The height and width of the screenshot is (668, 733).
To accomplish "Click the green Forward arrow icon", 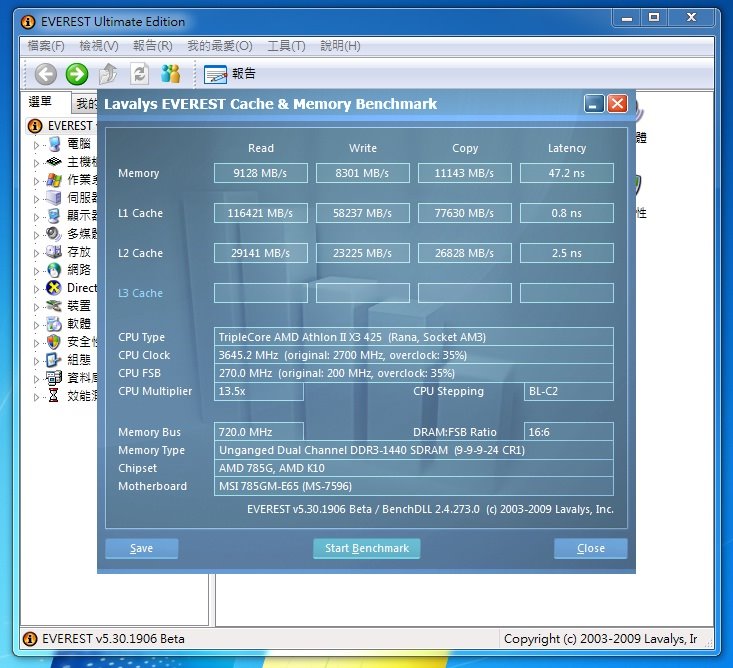I will pos(77,74).
